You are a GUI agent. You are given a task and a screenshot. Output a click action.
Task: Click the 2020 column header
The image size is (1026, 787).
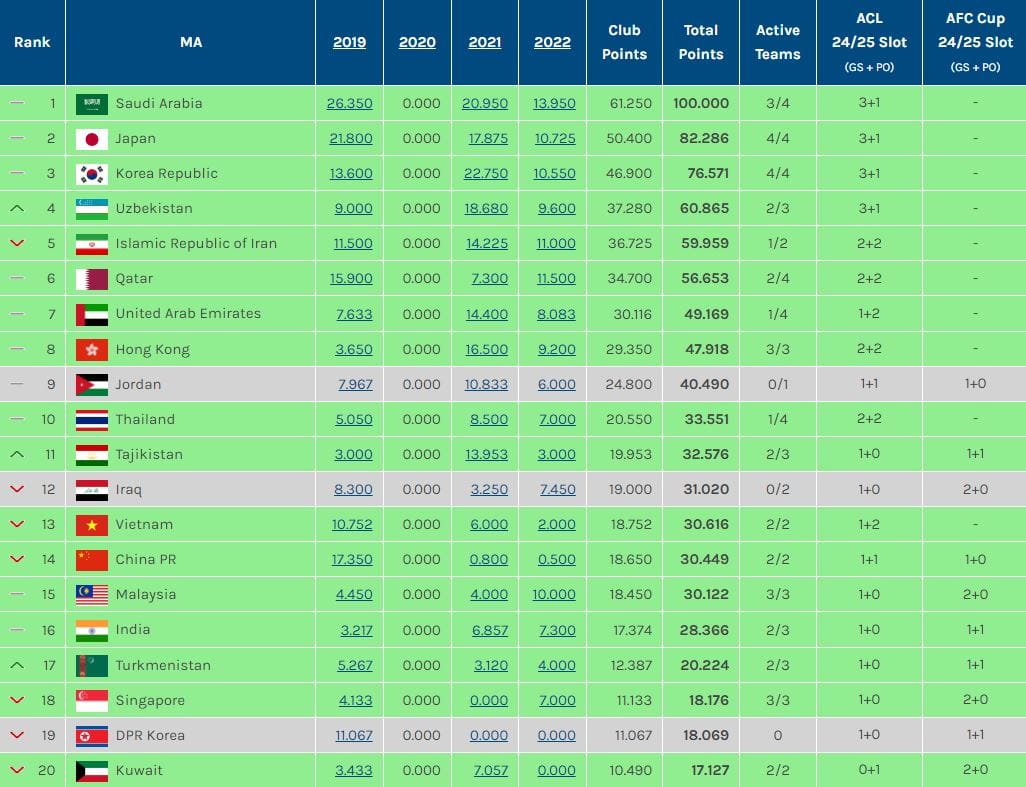[x=417, y=42]
